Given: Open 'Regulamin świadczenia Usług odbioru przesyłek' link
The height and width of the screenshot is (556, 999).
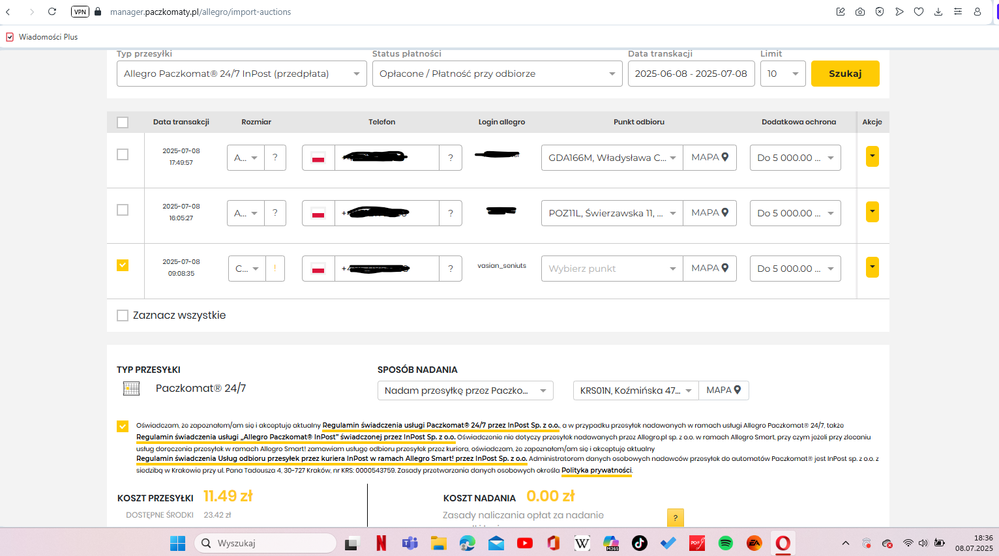Looking at the screenshot, I should tap(331, 459).
